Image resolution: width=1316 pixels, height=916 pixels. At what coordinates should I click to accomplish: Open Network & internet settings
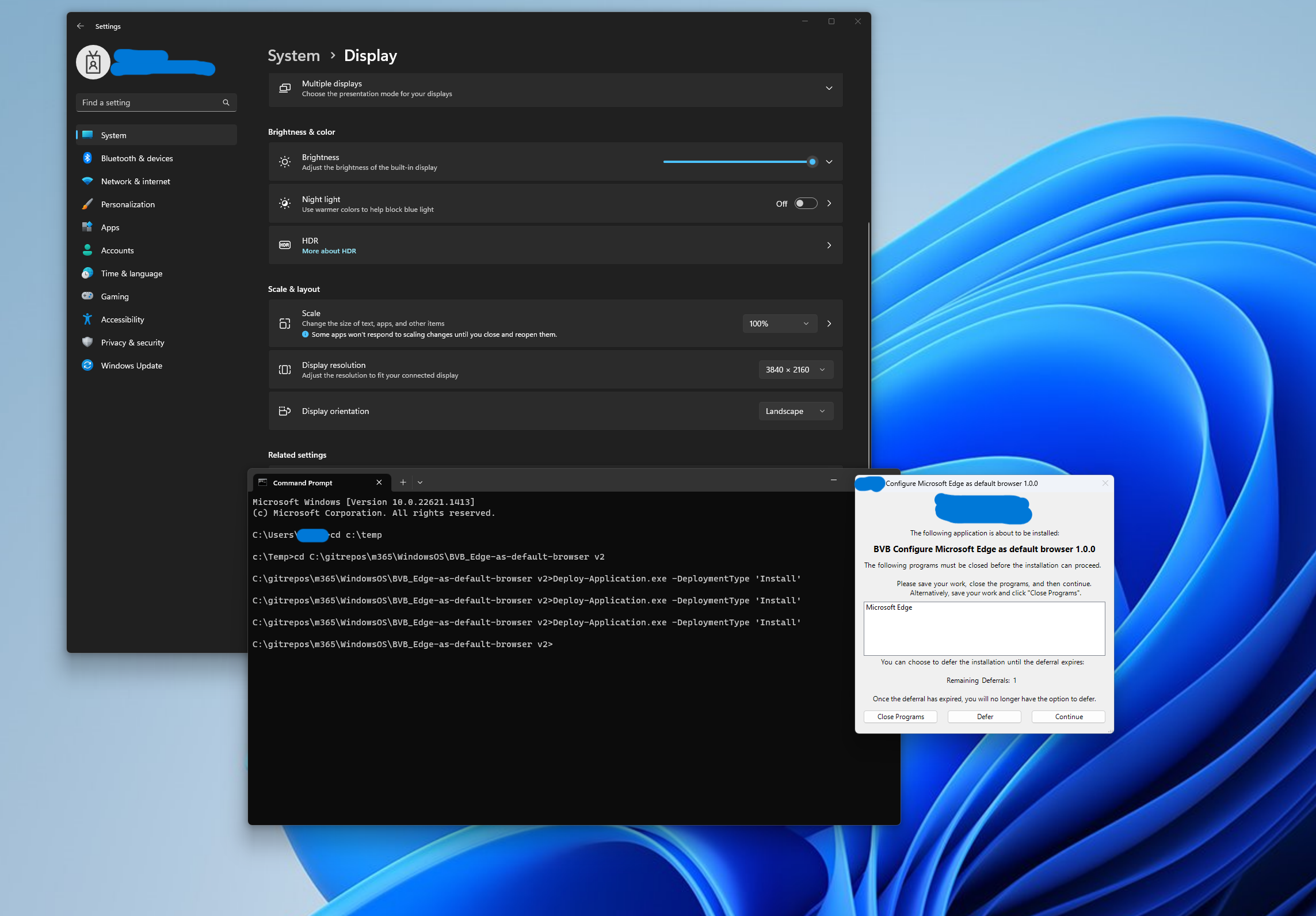click(x=135, y=181)
